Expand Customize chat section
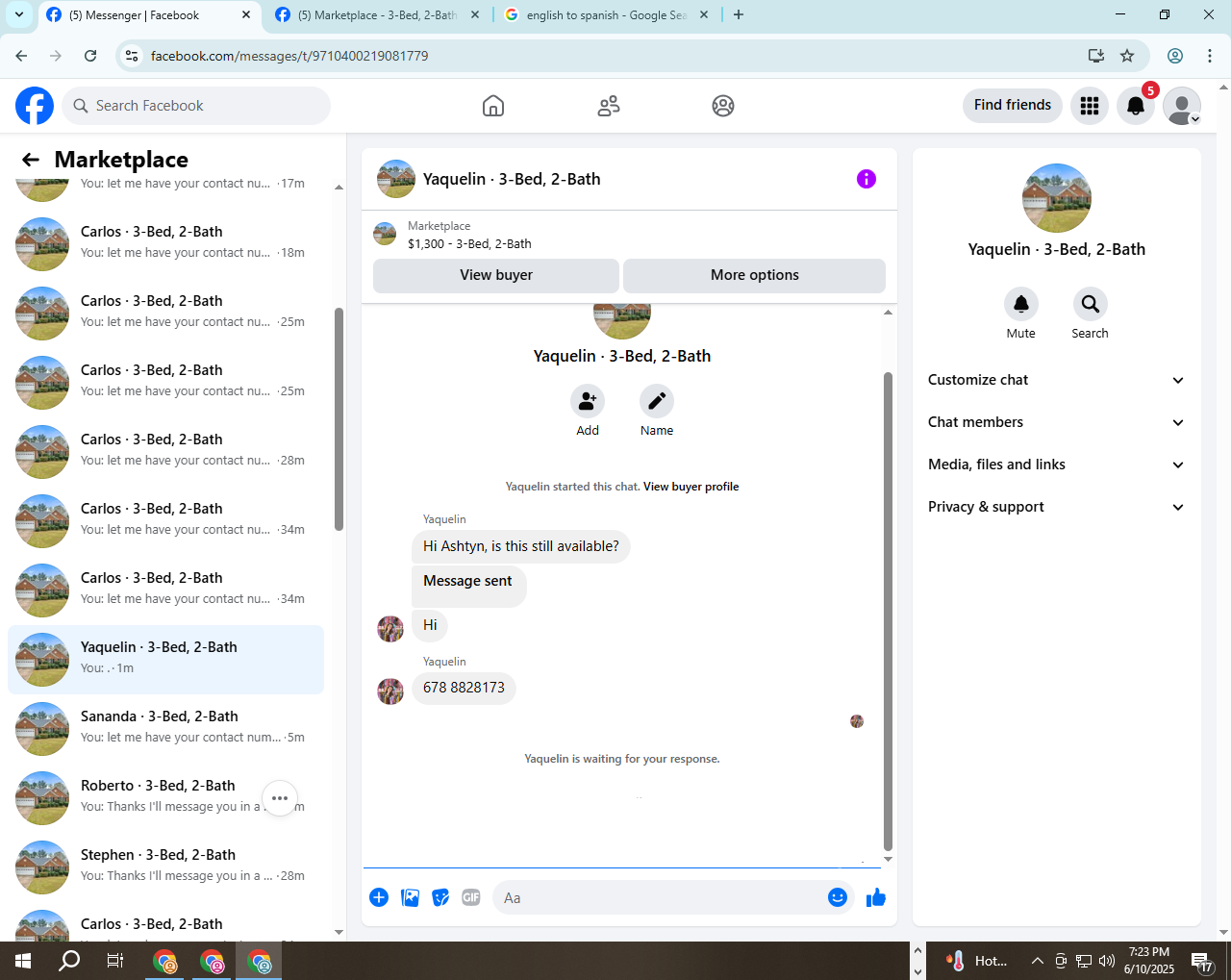Screen dimensions: 1231x980 1056,380
